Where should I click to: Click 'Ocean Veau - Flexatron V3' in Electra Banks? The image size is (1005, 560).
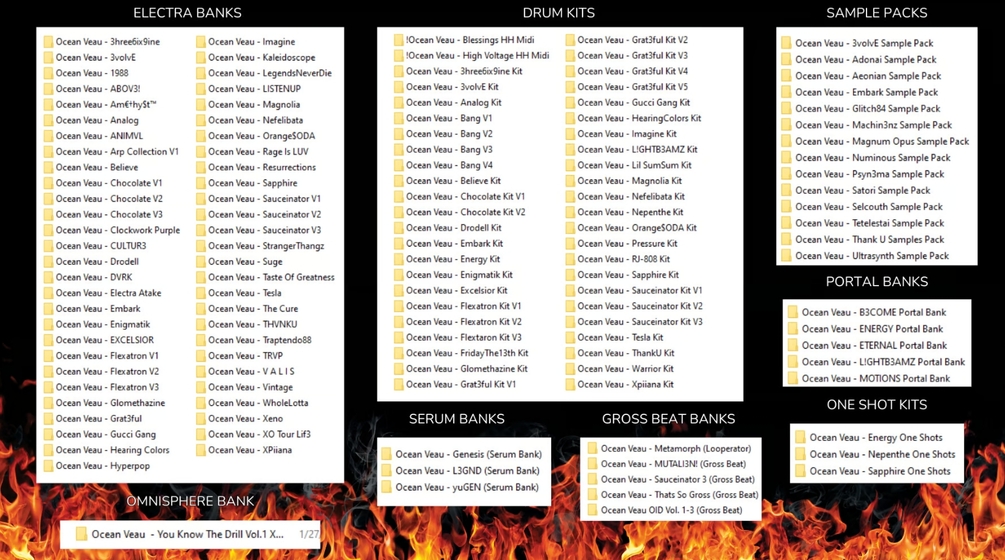tap(107, 387)
